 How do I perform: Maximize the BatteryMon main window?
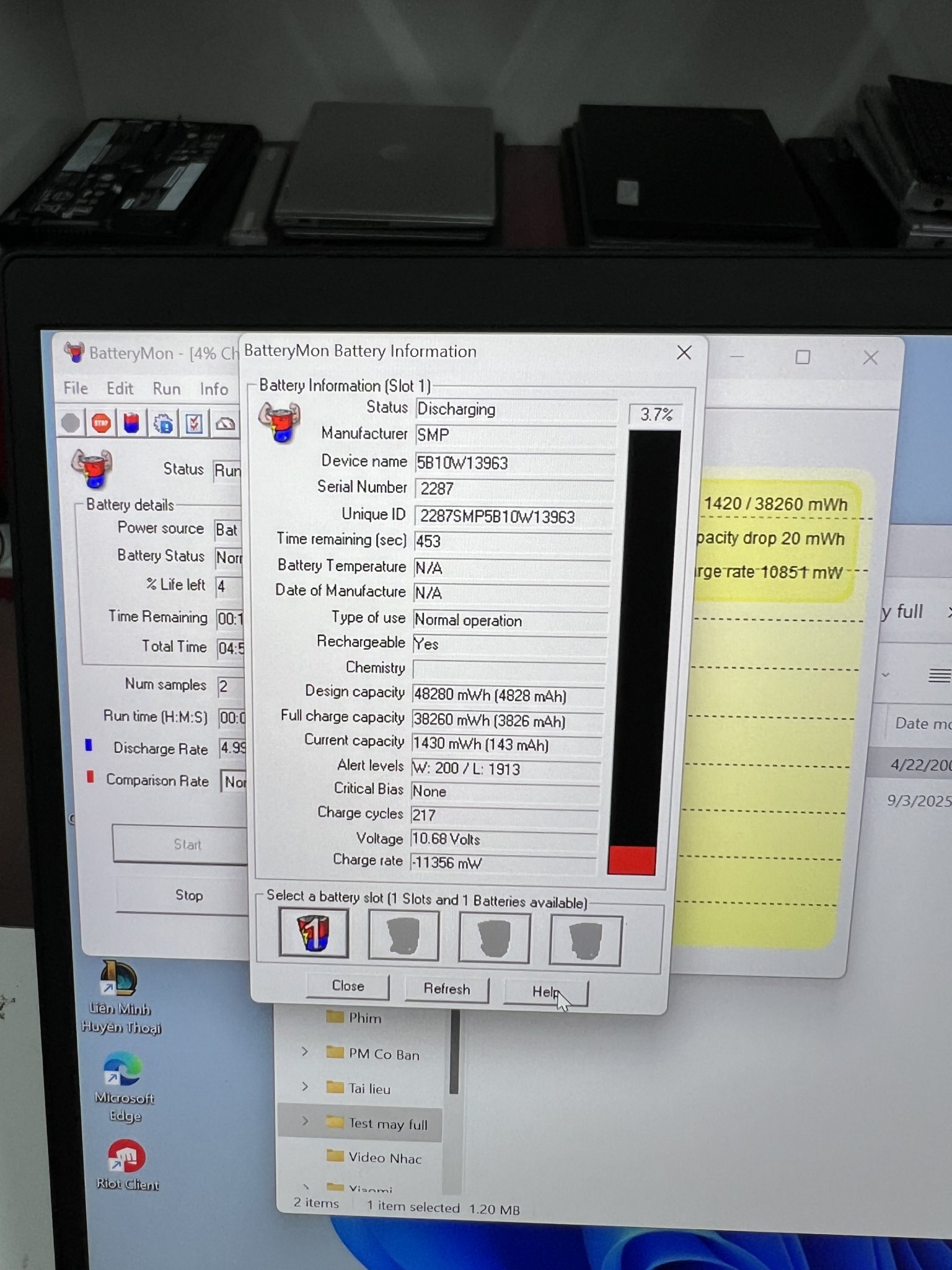[803, 357]
